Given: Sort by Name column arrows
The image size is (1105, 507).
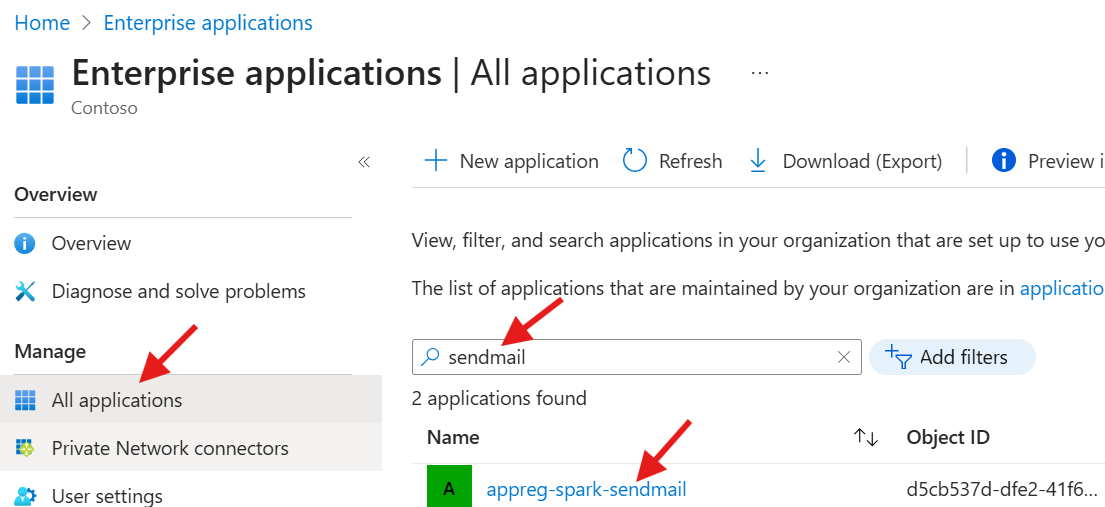Looking at the screenshot, I should 865,438.
